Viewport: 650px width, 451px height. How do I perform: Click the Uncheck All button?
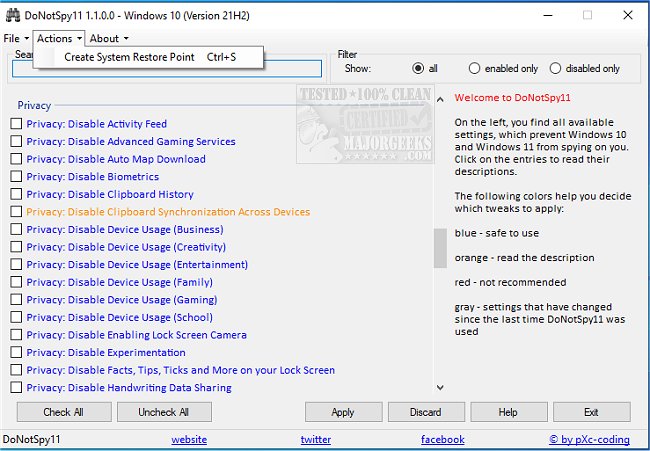tap(164, 412)
